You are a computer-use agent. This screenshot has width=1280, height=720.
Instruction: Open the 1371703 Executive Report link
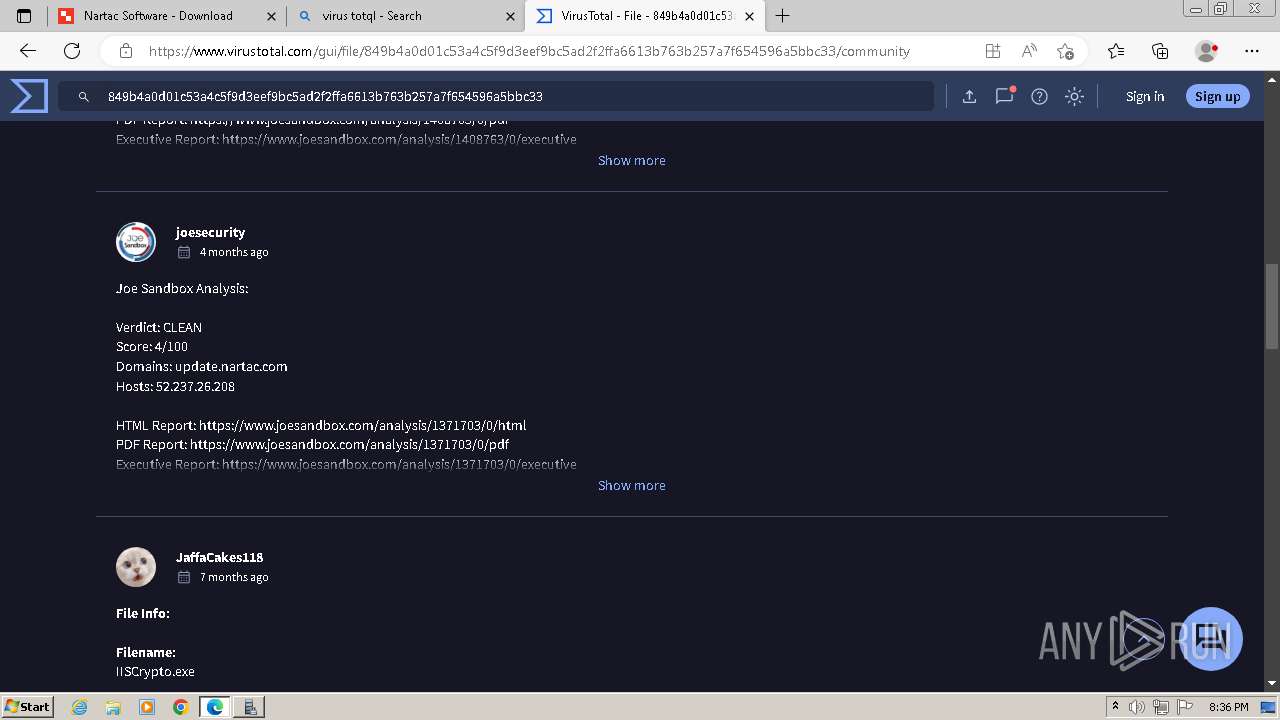pyautogui.click(x=399, y=464)
